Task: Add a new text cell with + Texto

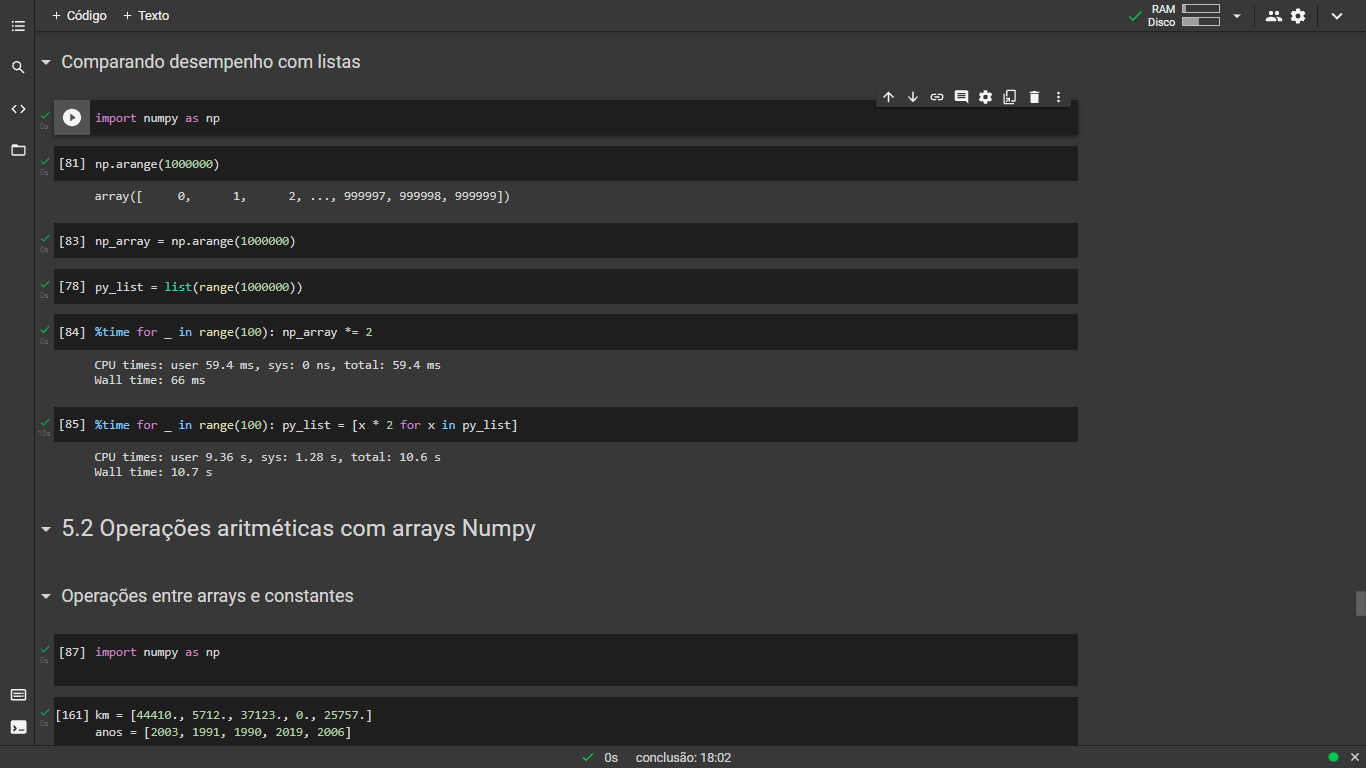Action: (x=146, y=16)
